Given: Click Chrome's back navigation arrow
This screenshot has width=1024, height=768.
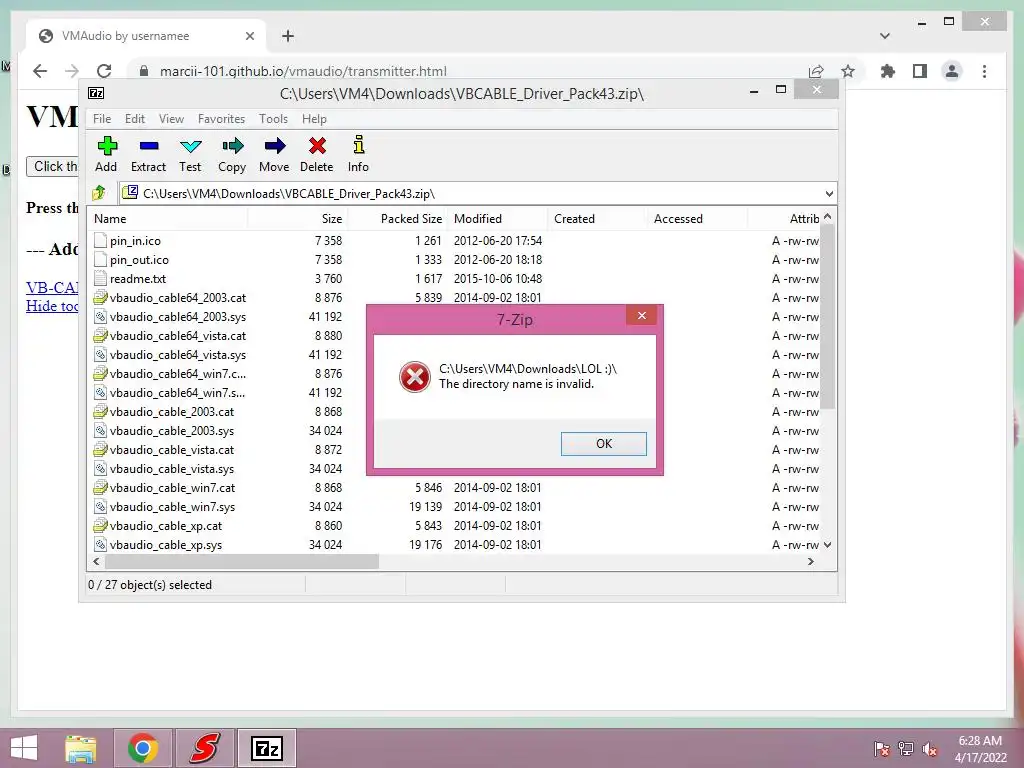Looking at the screenshot, I should (x=40, y=71).
